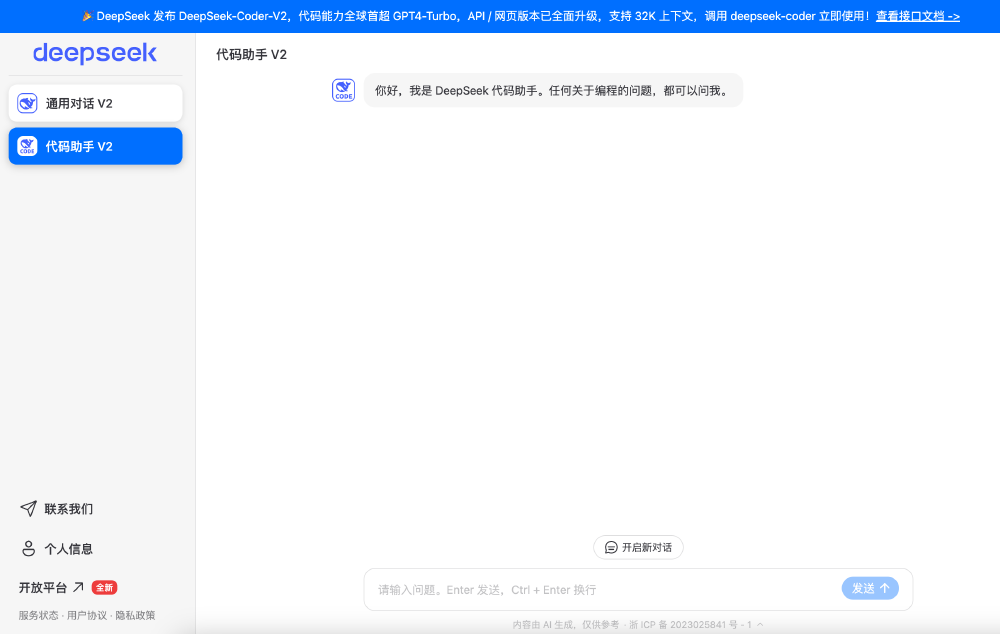
Task: Click the speech bubble icon inside 开启新对话 button
Action: tap(611, 547)
